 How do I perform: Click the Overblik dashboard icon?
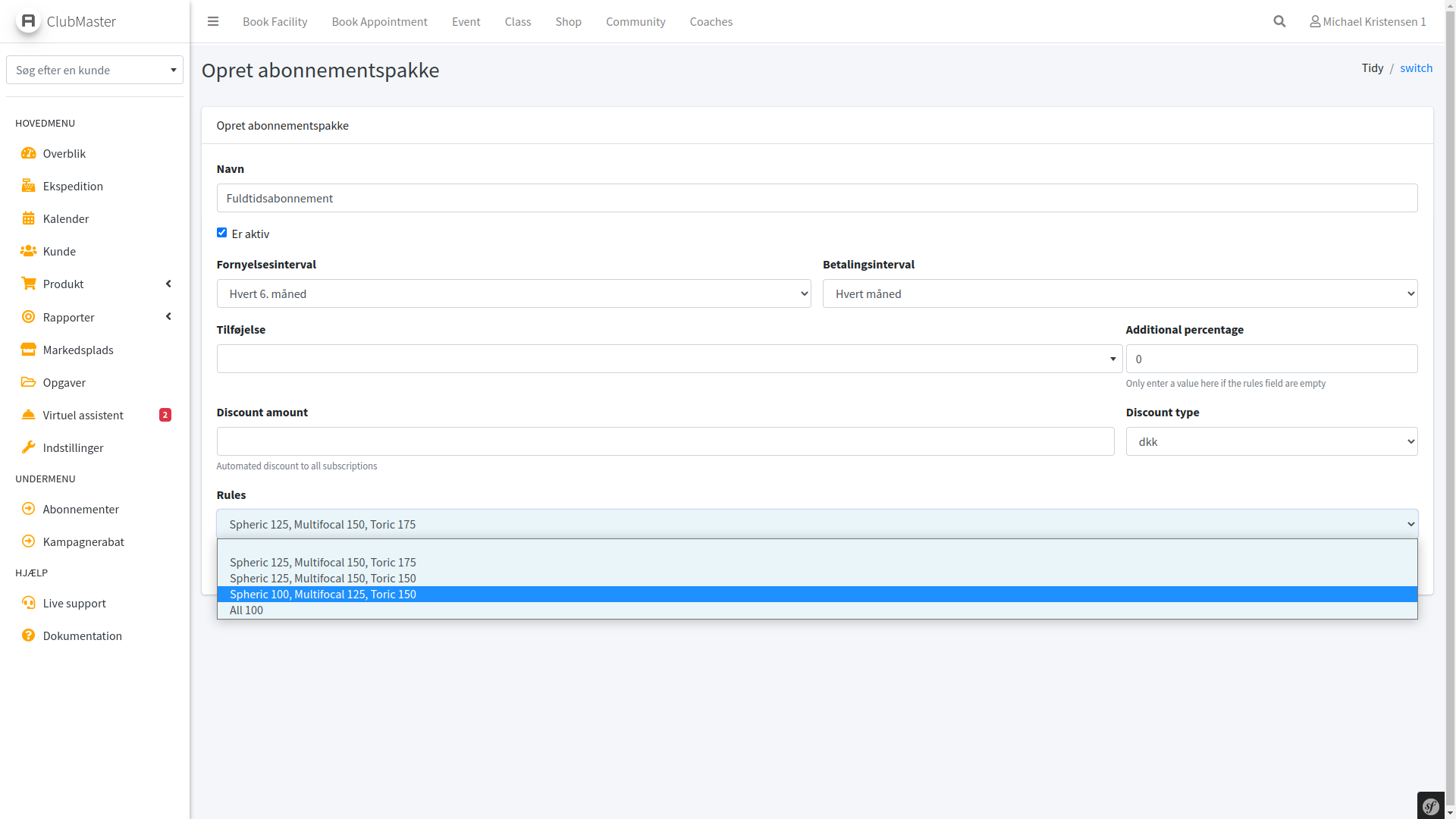click(29, 153)
